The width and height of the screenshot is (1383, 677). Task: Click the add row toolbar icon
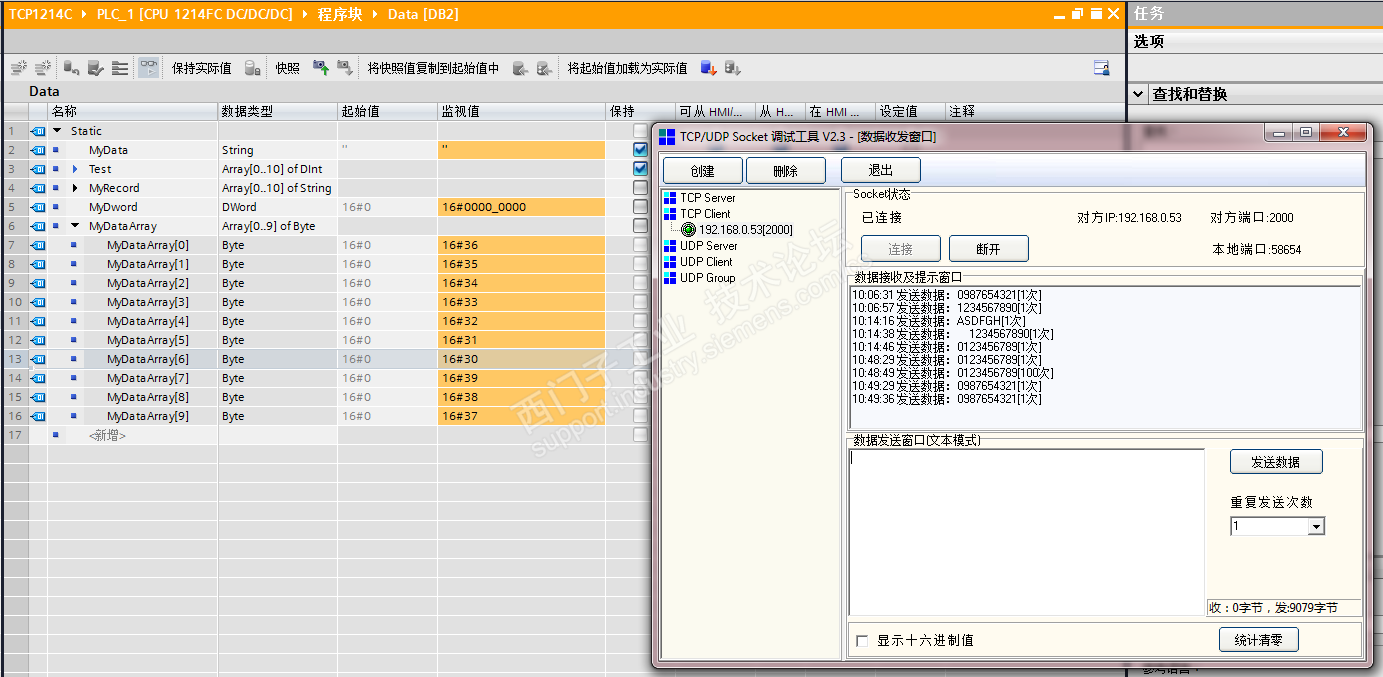coord(43,68)
